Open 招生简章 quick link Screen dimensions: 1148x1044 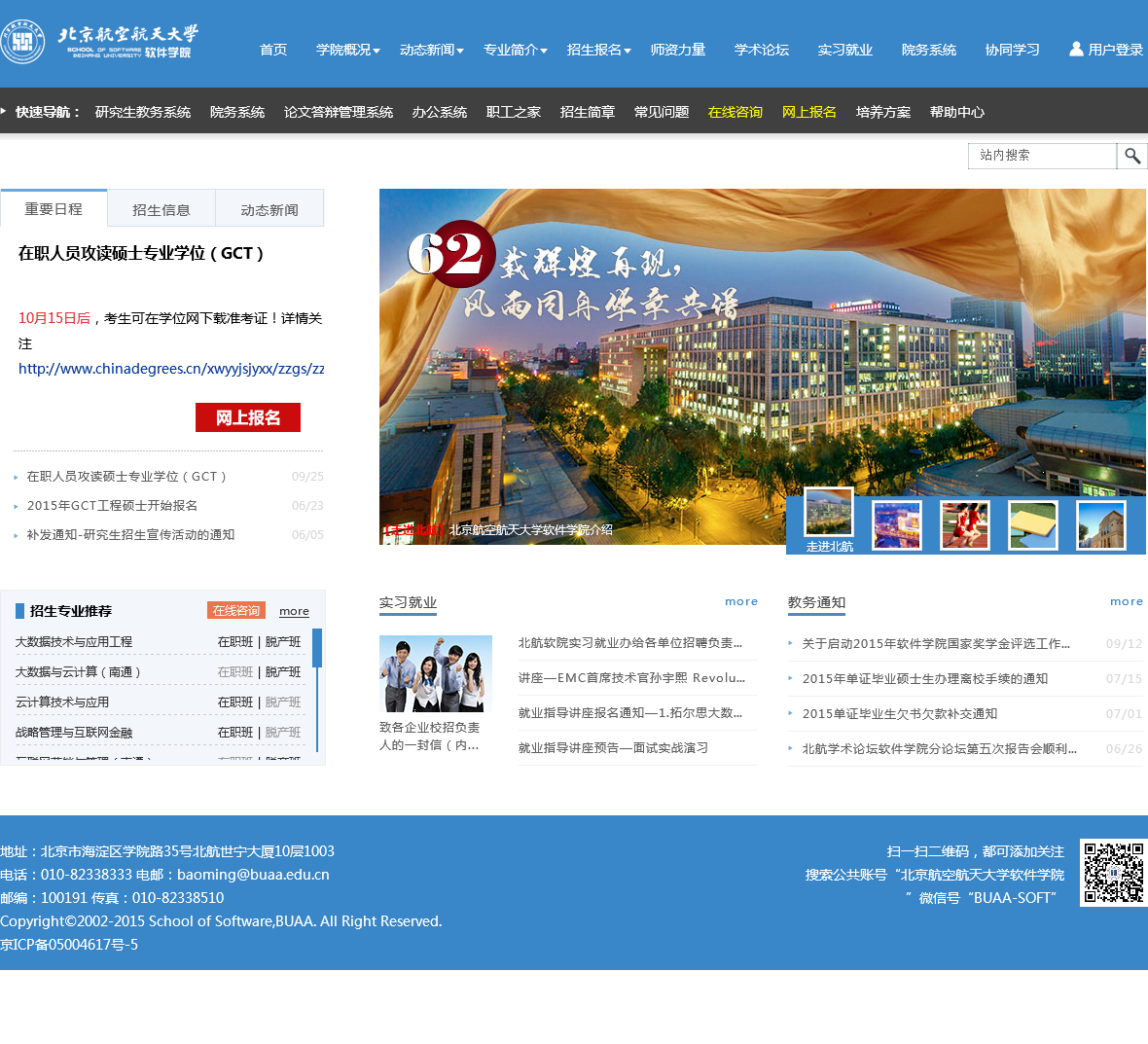tap(588, 112)
